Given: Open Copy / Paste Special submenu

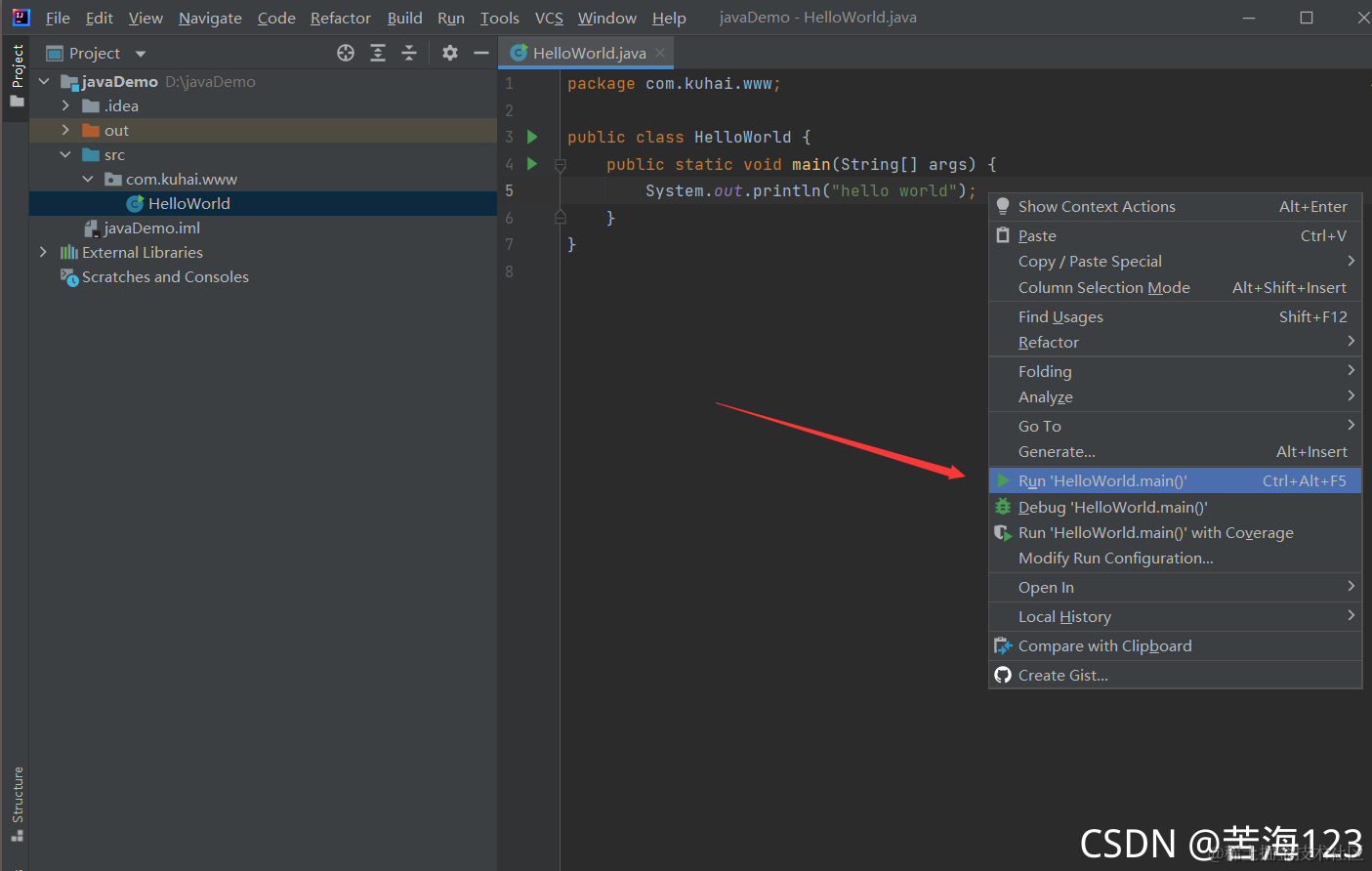Looking at the screenshot, I should 1176,261.
